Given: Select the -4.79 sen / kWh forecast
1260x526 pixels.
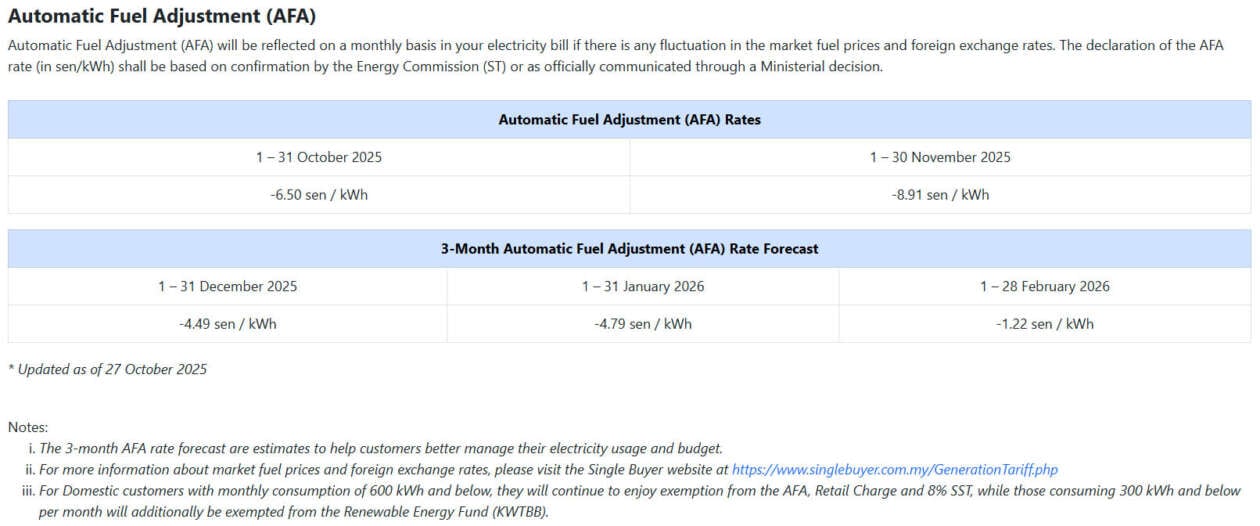Looking at the screenshot, I should pos(643,324).
